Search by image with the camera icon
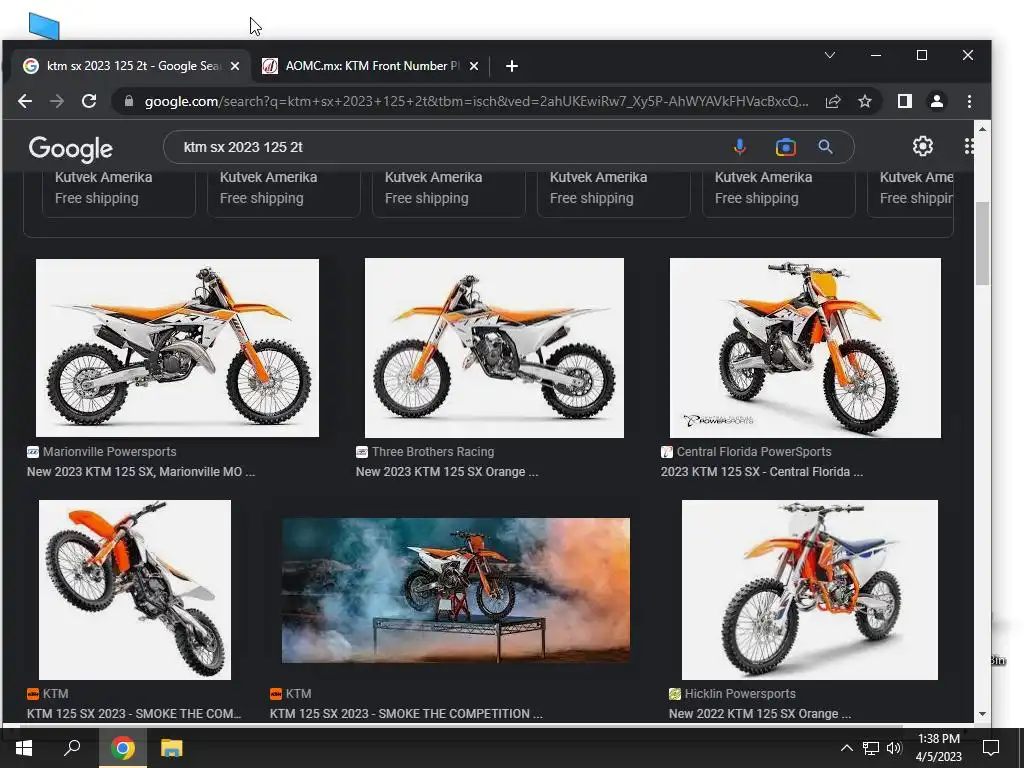This screenshot has width=1024, height=768. (786, 147)
